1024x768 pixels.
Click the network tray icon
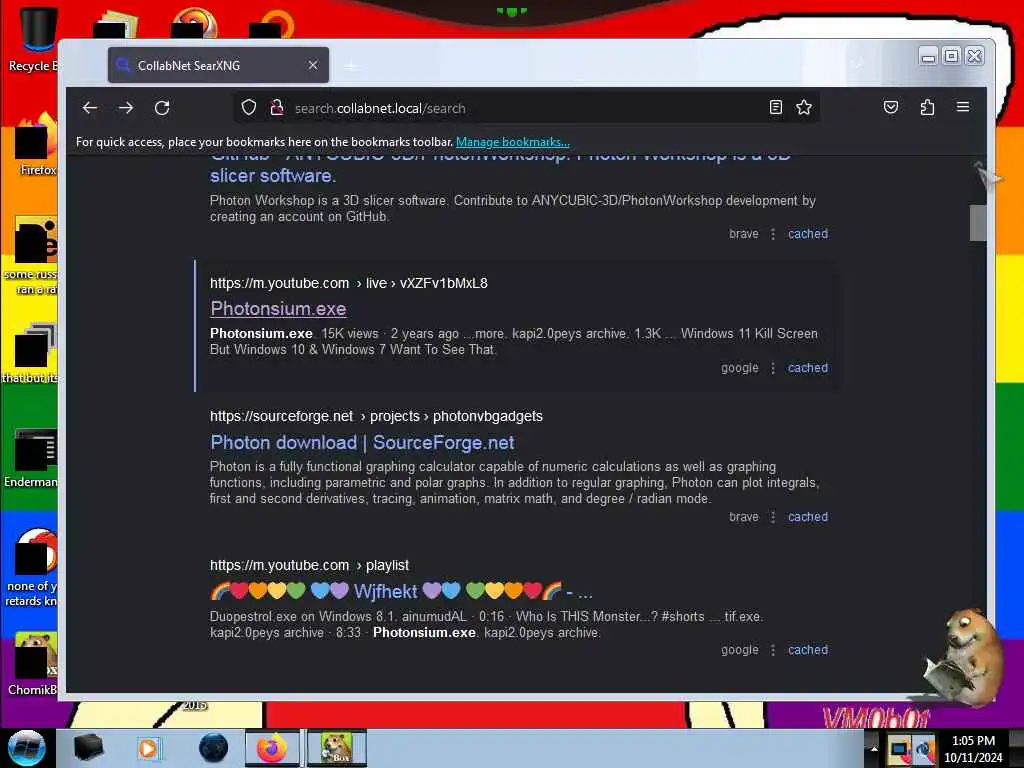point(898,748)
